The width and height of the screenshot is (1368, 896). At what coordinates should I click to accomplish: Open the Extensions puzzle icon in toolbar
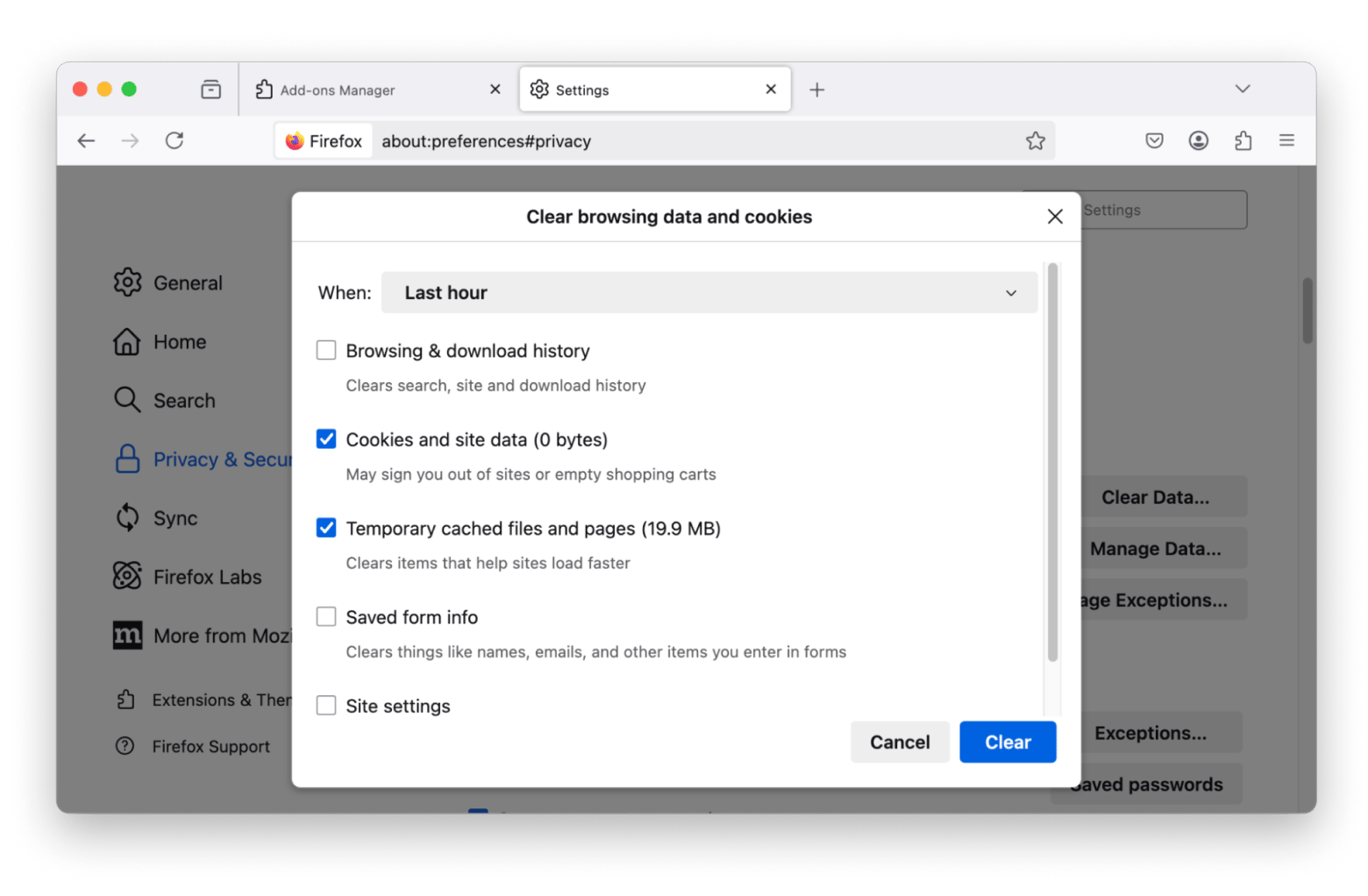1243,140
